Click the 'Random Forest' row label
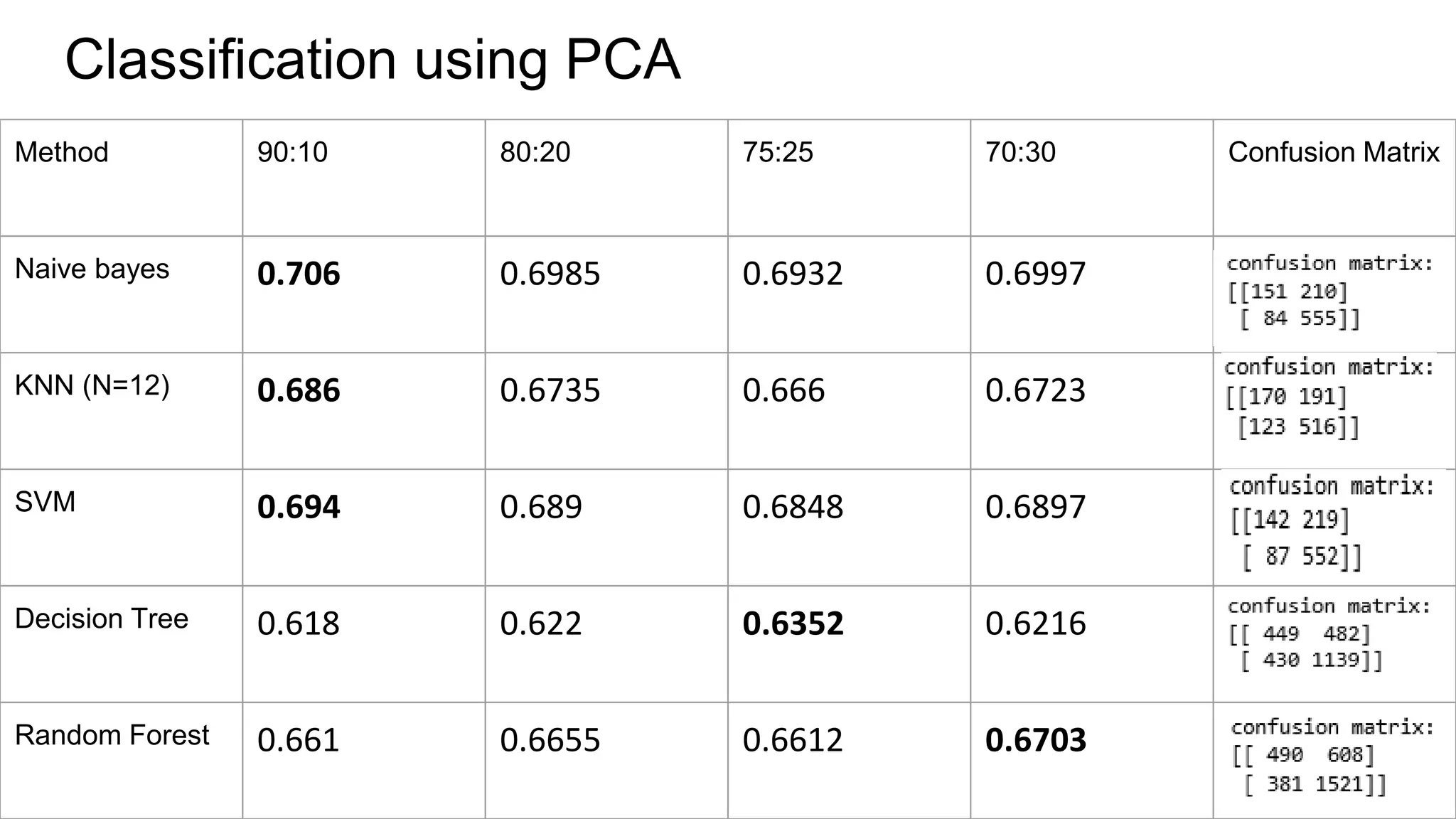This screenshot has height=819, width=1456. tap(112, 735)
